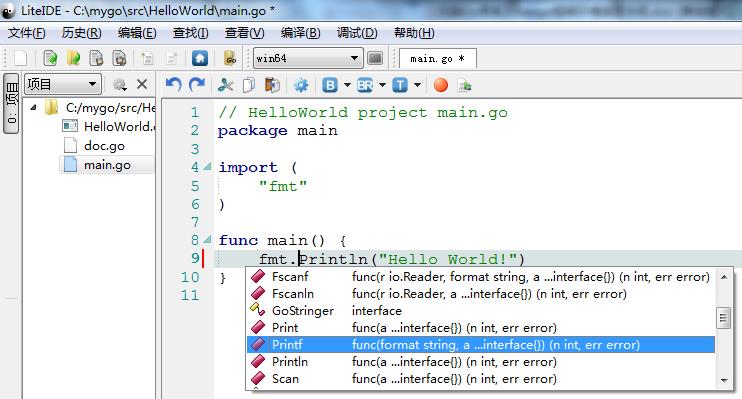The width and height of the screenshot is (742, 399).
Task: Open the 帮助(H) menu
Action: (x=414, y=33)
